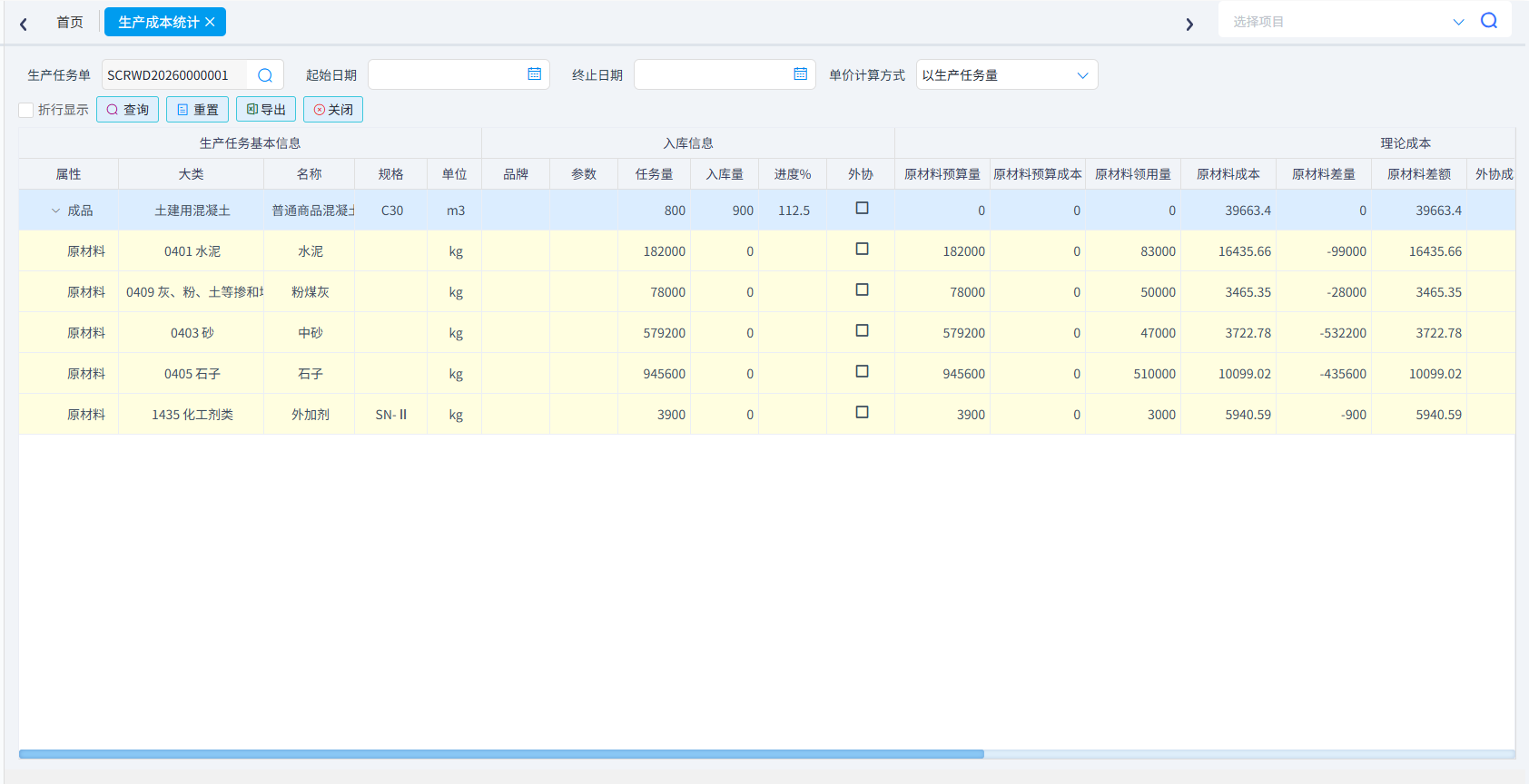Click the left tab-scroll arrow
This screenshot has height=784, width=1529.
(x=24, y=24)
